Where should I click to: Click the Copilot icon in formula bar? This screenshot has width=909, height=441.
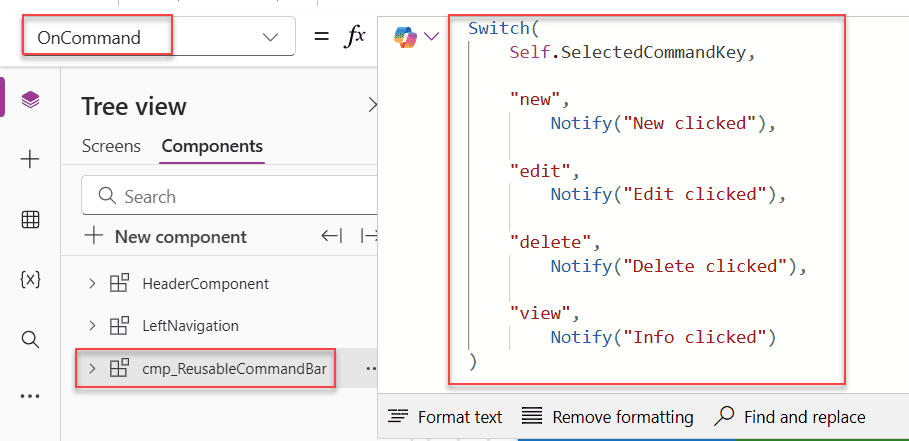click(406, 37)
